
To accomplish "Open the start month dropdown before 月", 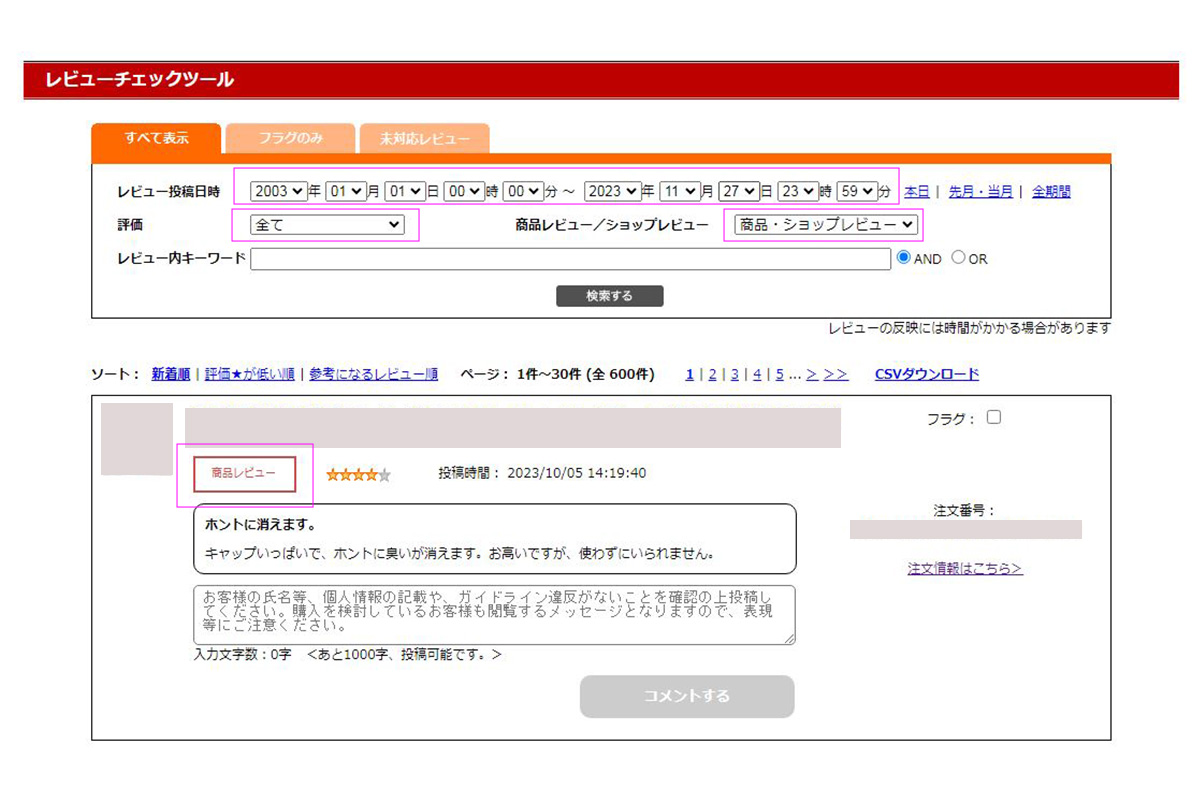I will coord(346,191).
